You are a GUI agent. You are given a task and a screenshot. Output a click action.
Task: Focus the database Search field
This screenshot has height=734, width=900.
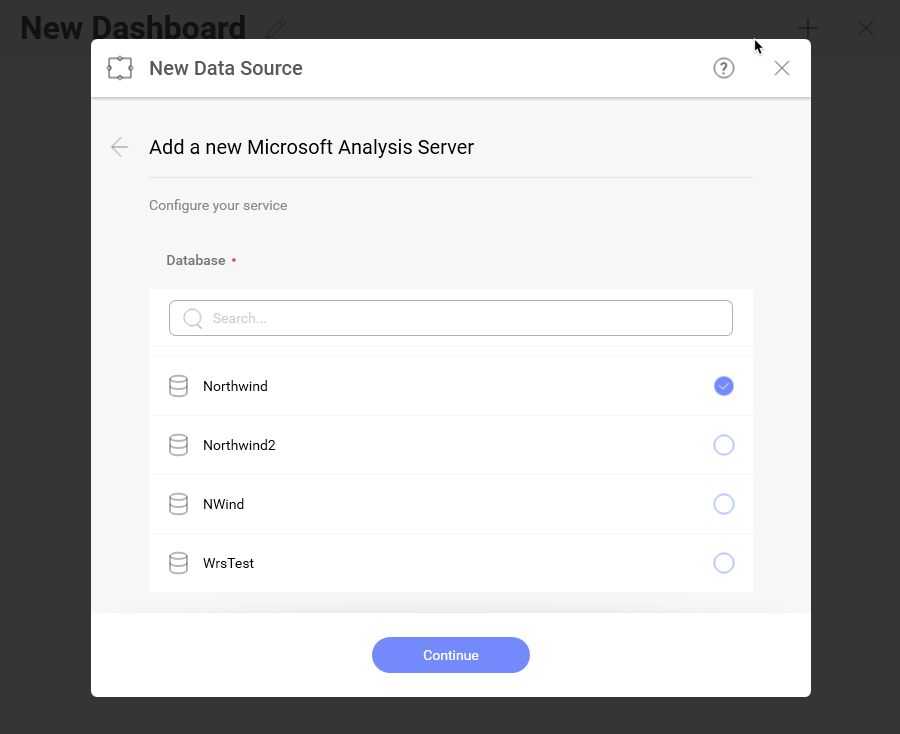[x=451, y=318]
